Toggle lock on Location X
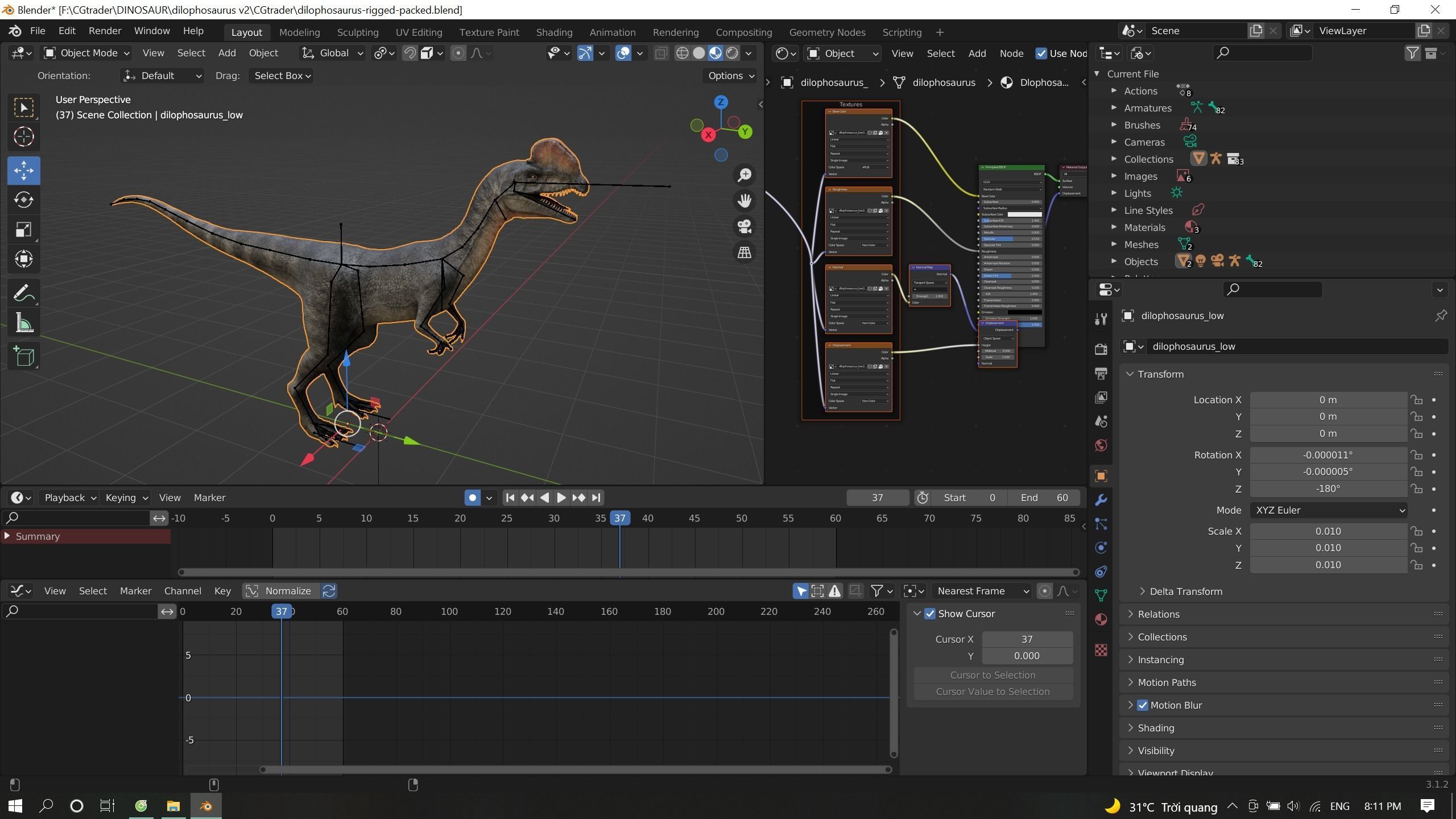 (1417, 400)
